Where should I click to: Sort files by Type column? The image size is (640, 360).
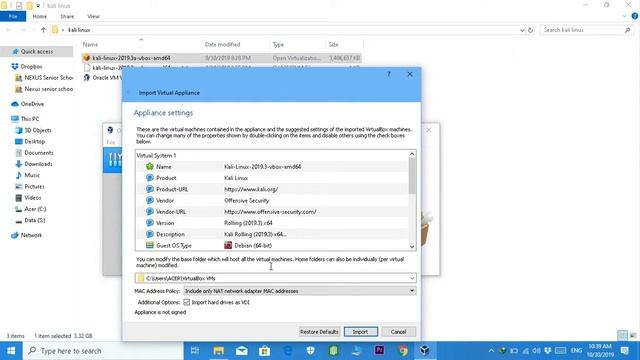point(278,44)
